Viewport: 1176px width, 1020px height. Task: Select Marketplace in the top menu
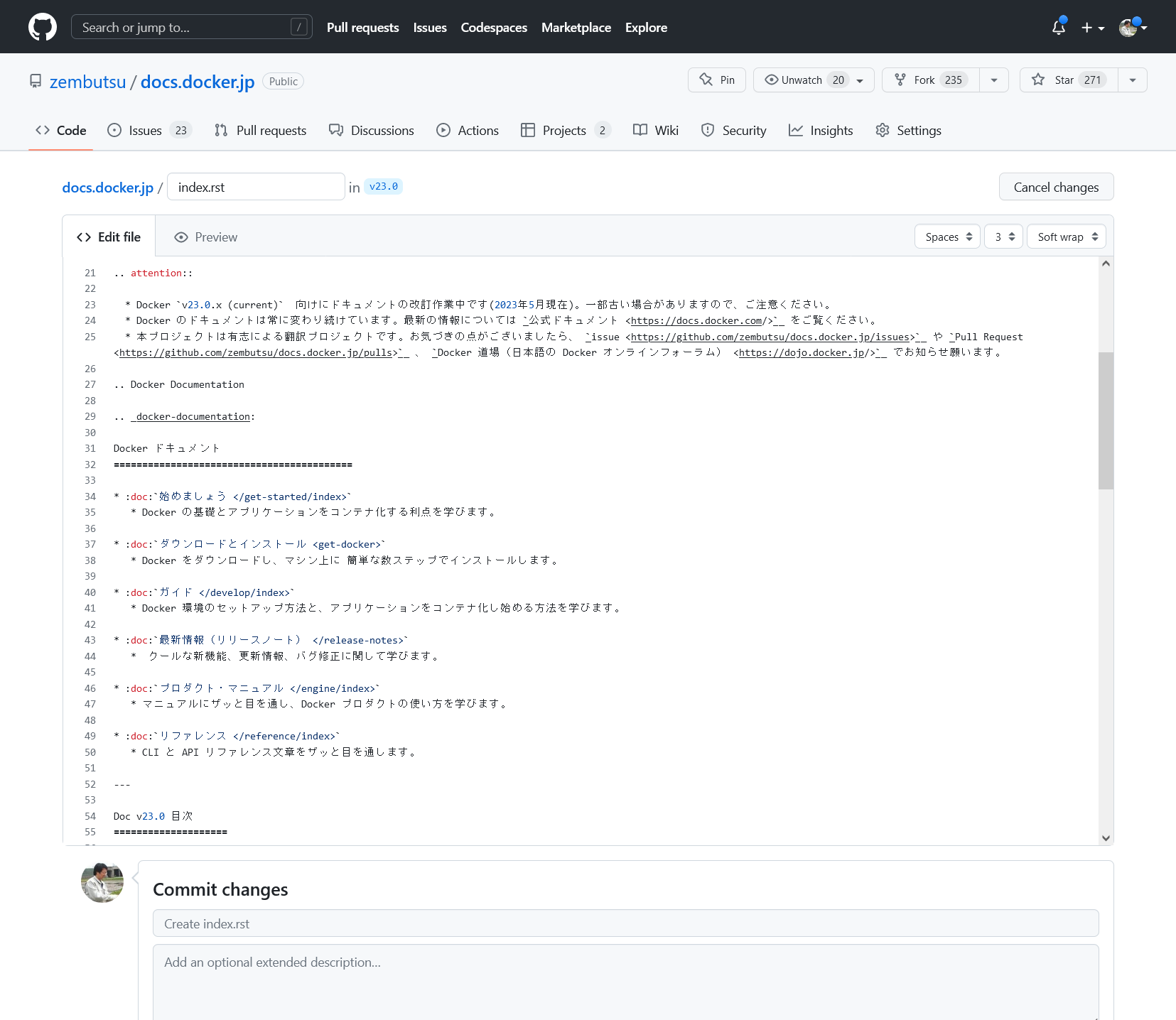point(576,28)
